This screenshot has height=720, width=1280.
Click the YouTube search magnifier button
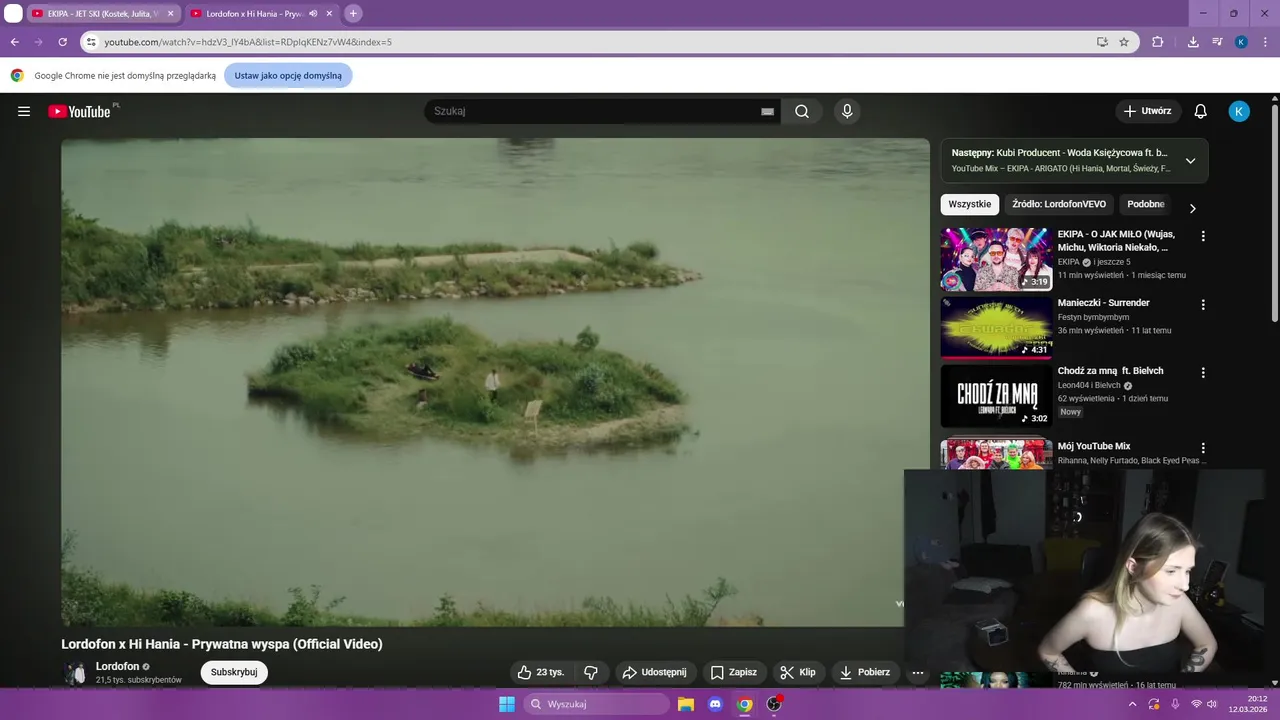[x=802, y=111]
